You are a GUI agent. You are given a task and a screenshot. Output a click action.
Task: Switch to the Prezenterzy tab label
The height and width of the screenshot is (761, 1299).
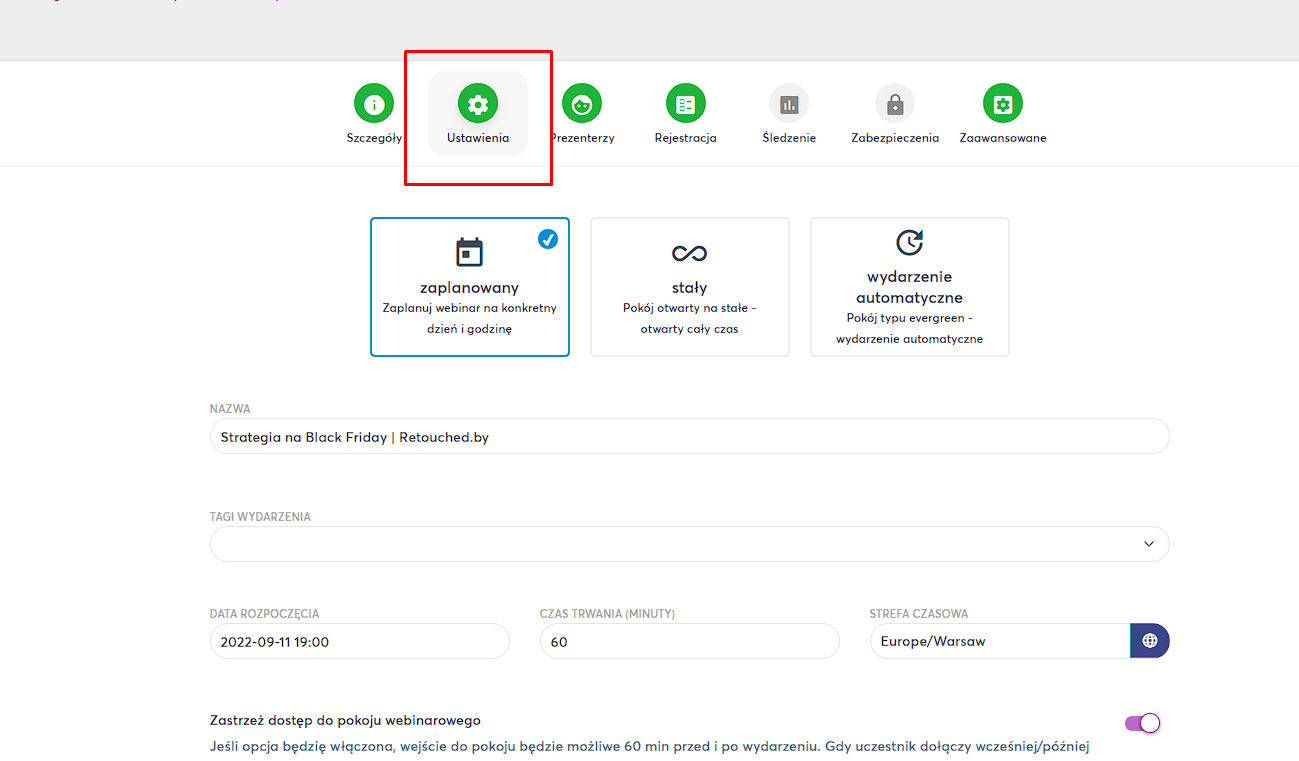coord(582,138)
